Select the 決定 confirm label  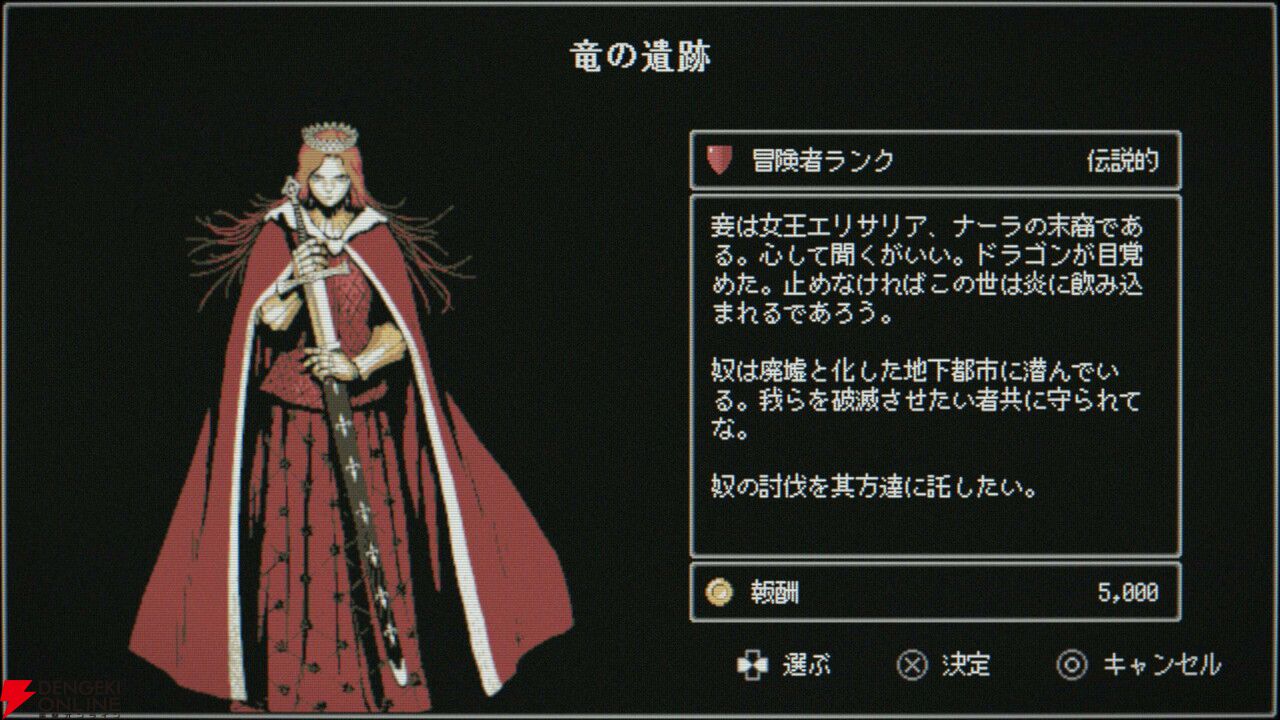(x=966, y=665)
